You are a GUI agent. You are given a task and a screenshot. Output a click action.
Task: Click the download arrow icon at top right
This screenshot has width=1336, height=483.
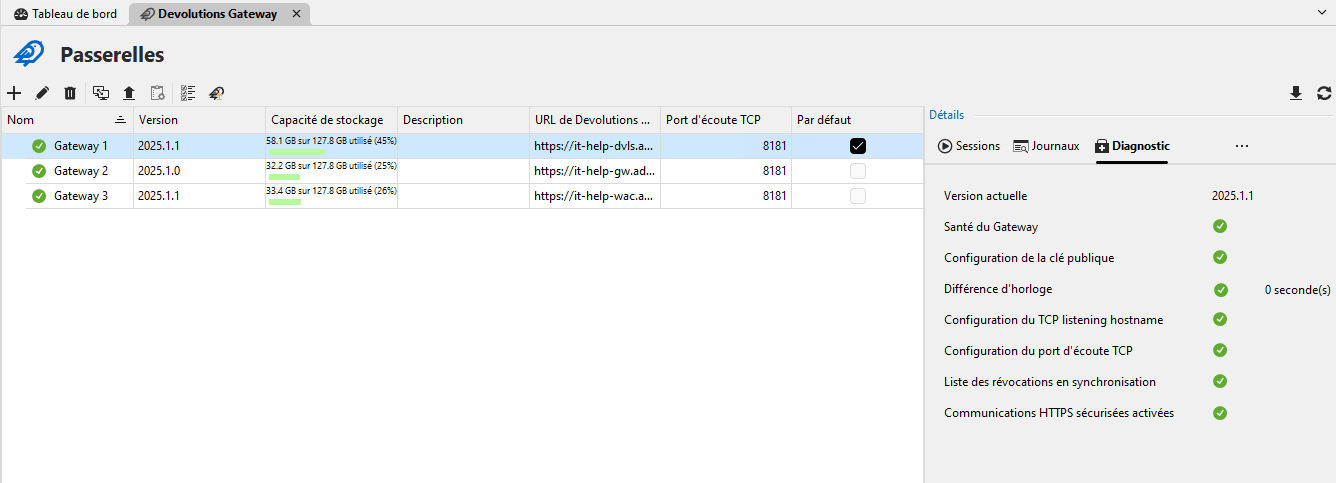tap(1296, 93)
